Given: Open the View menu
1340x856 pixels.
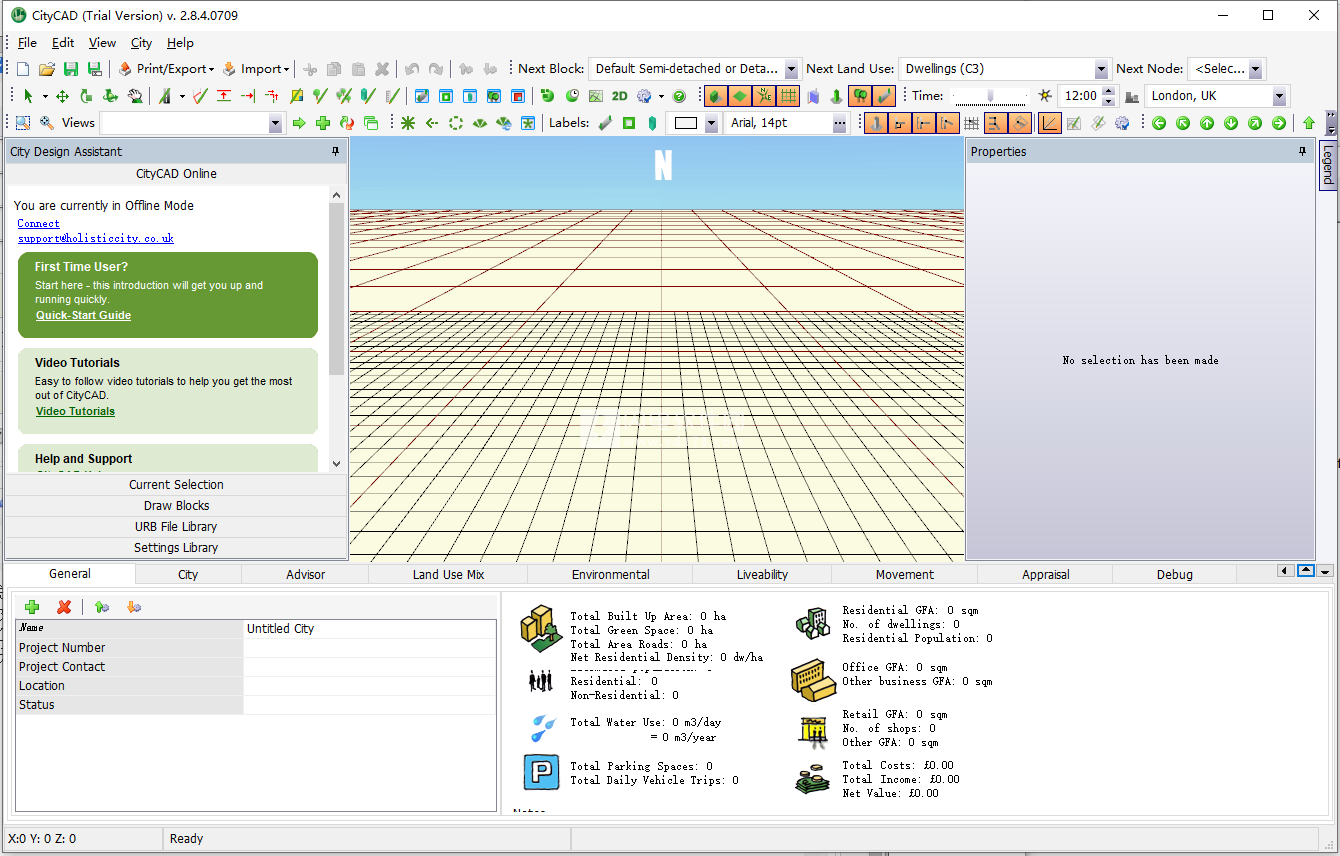Looking at the screenshot, I should pos(102,43).
